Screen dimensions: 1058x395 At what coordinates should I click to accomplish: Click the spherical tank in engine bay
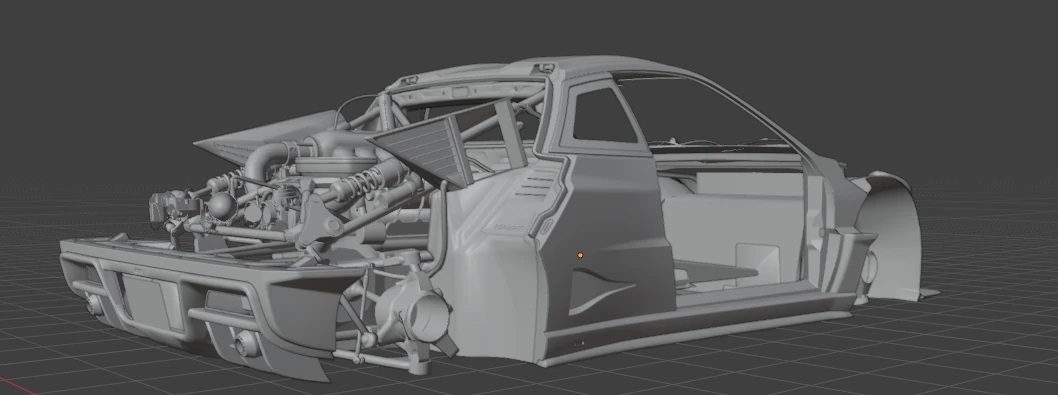click(x=221, y=205)
